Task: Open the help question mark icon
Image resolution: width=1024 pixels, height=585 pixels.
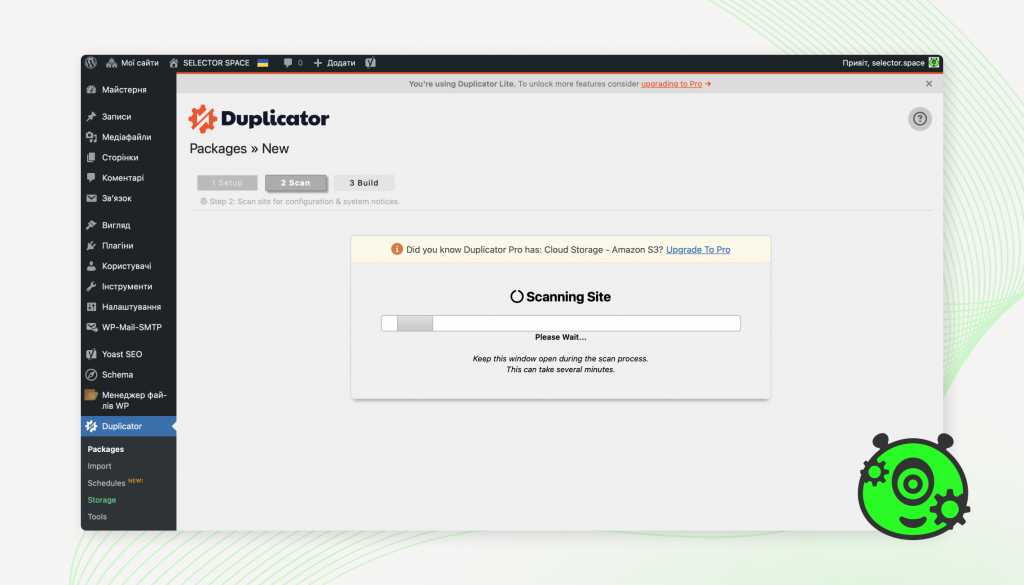Action: [919, 118]
